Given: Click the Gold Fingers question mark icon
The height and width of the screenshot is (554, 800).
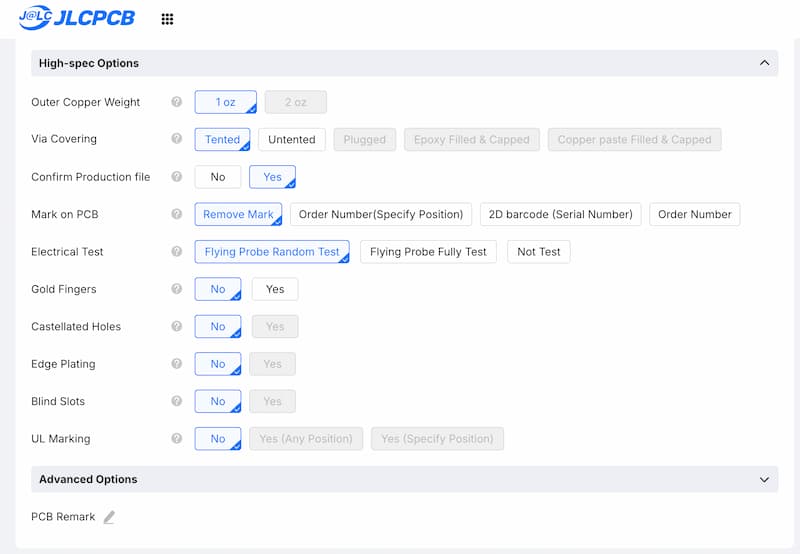Looking at the screenshot, I should (x=177, y=289).
